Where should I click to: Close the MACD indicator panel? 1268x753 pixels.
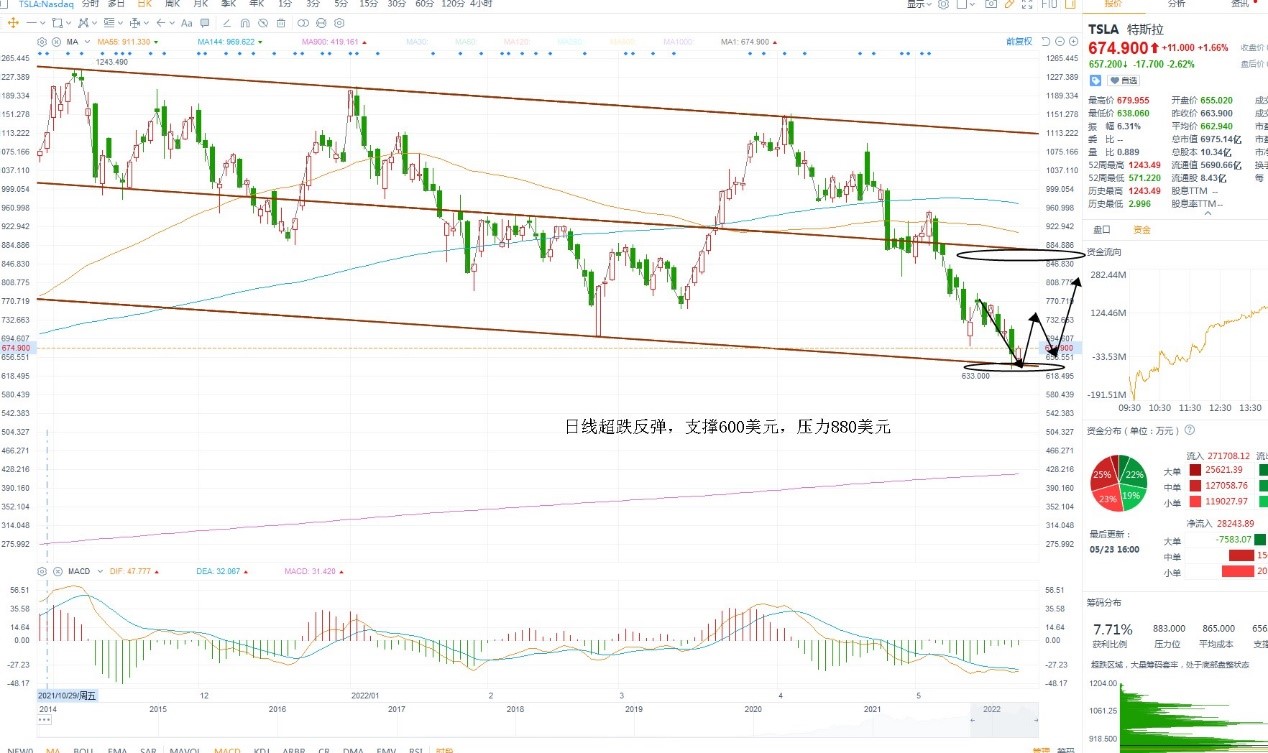[x=57, y=571]
